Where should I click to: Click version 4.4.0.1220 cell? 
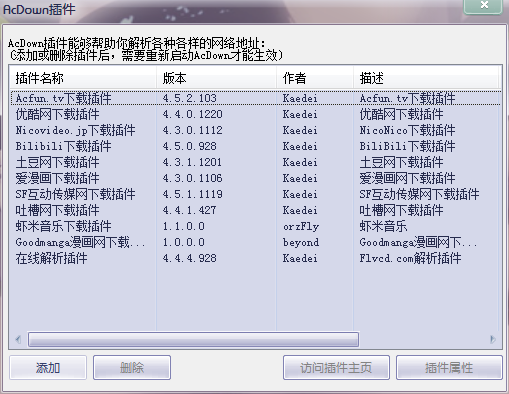[192, 114]
